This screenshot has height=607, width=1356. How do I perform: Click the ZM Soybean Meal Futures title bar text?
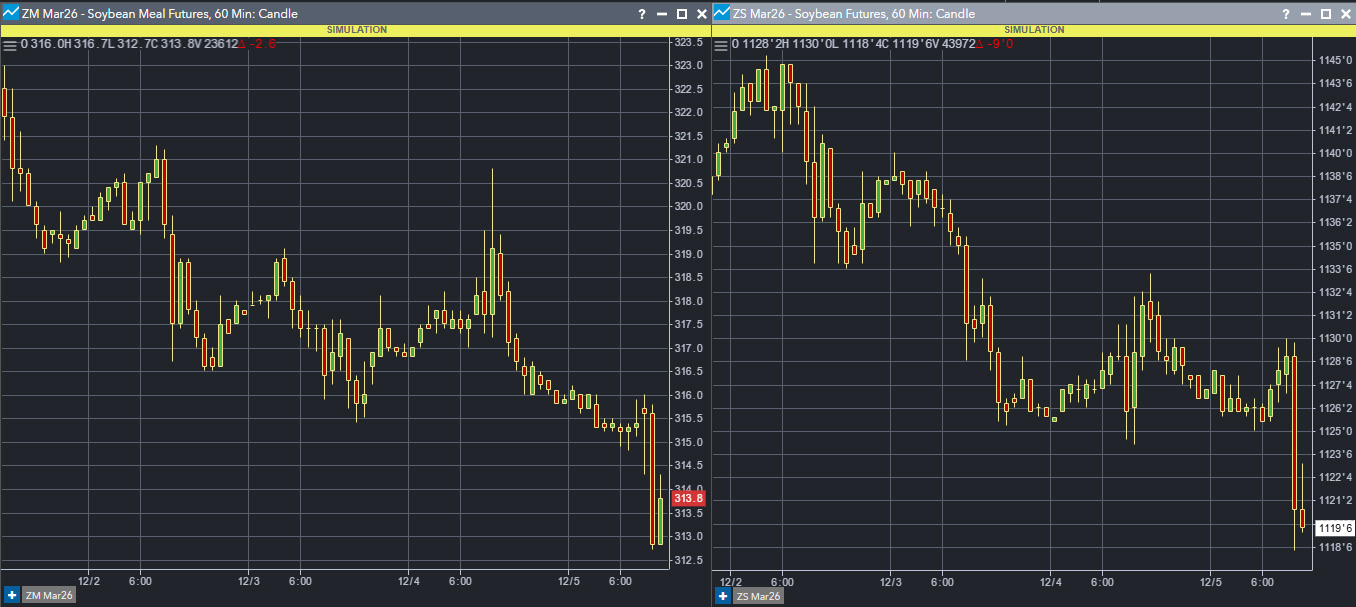point(160,14)
